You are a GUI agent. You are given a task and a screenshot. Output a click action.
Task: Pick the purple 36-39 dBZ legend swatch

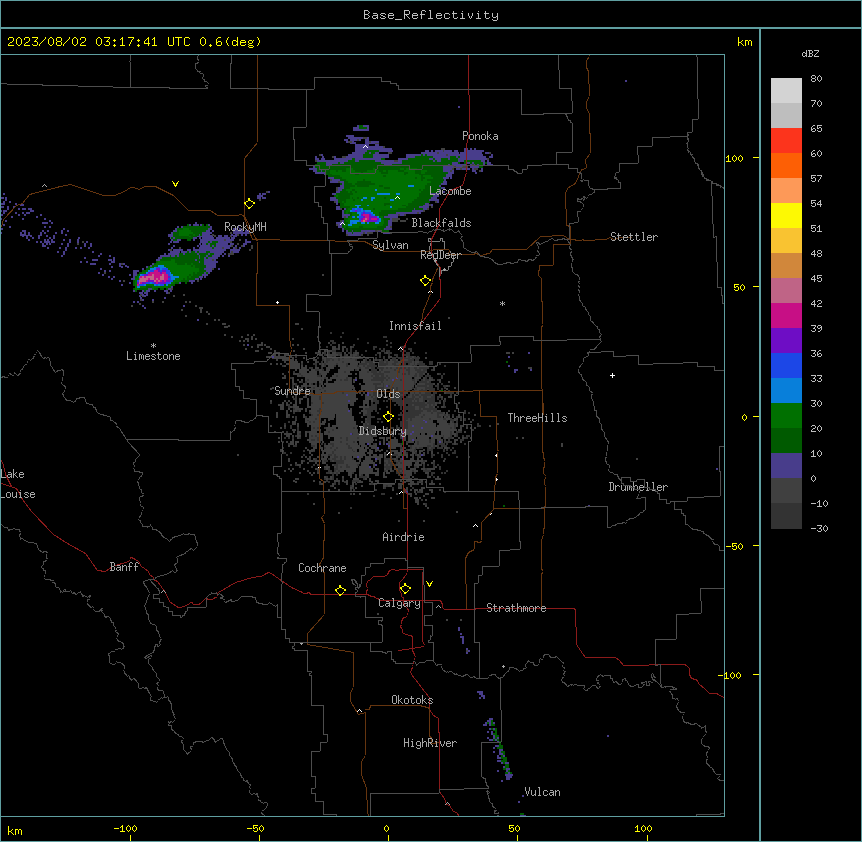pyautogui.click(x=786, y=341)
